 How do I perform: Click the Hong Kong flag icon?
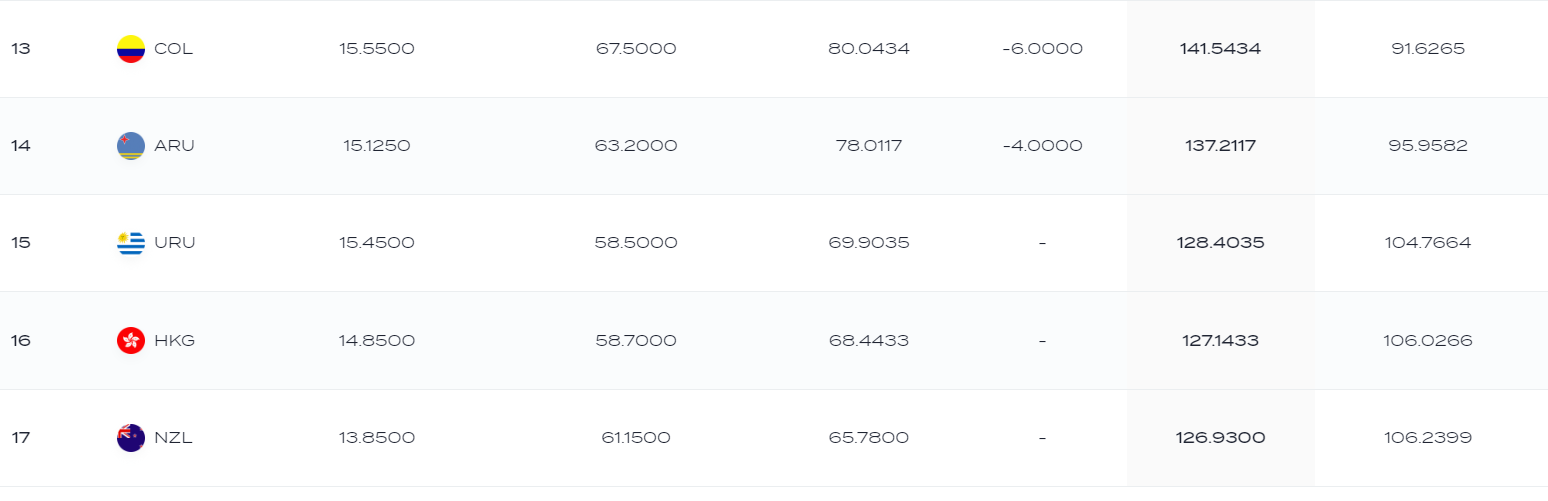(x=131, y=341)
